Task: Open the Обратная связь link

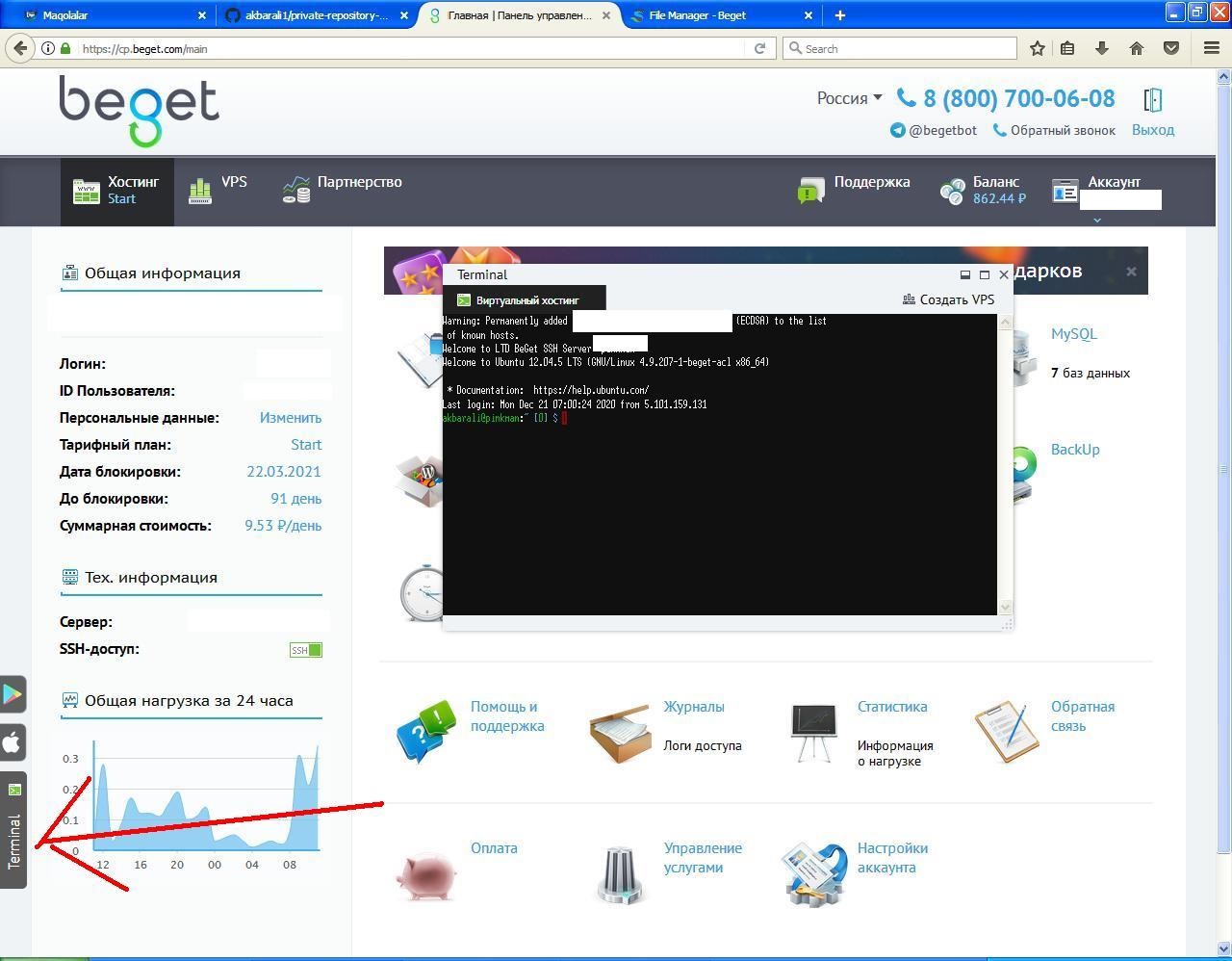Action: 1083,716
